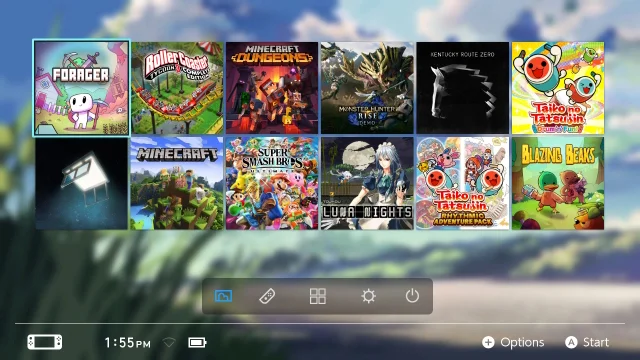Select the Power icon in the dock

pos(412,296)
